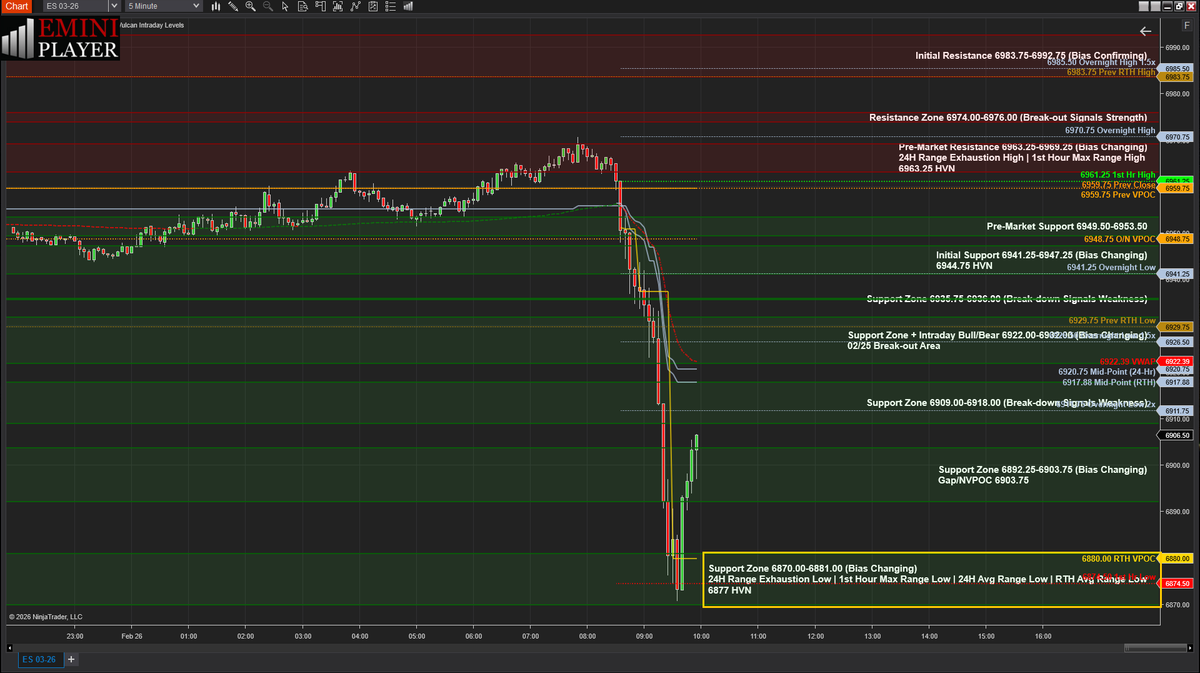The width and height of the screenshot is (1200, 673).
Task: Click the 6880.00 RTH VPOC label
Action: point(1119,558)
